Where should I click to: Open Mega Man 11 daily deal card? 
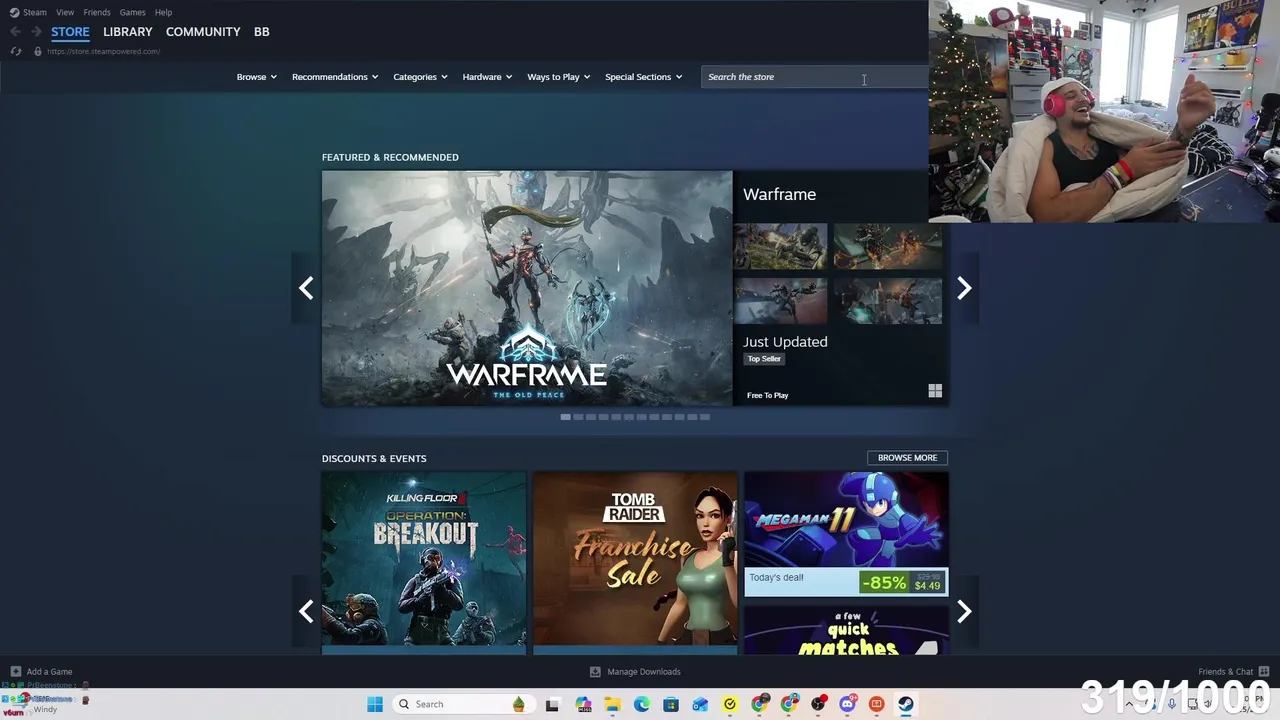tap(846, 534)
